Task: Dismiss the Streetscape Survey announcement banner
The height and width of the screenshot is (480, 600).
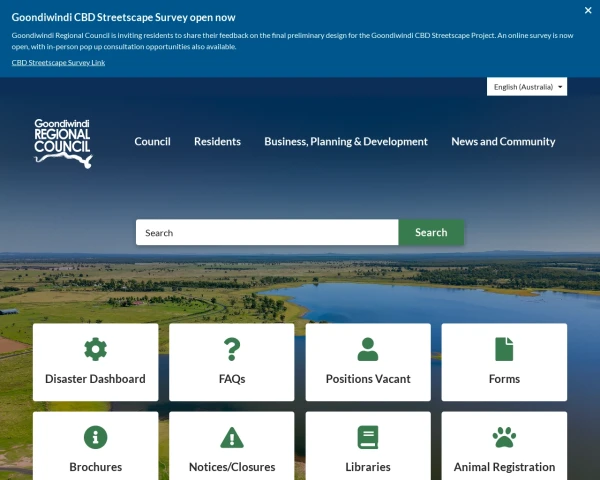Action: click(588, 10)
